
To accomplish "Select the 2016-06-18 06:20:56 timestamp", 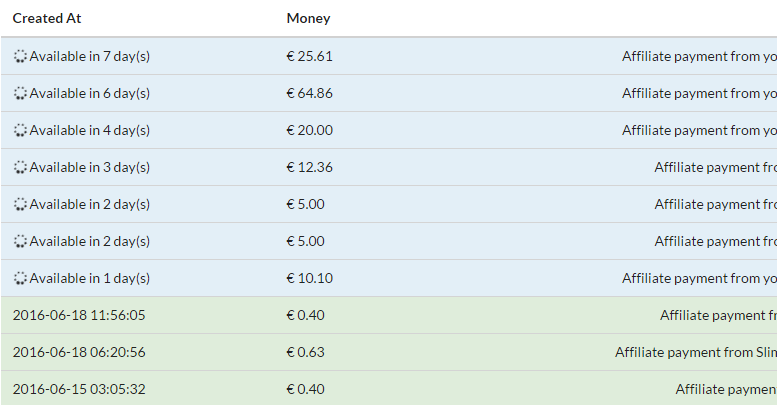I will (79, 352).
